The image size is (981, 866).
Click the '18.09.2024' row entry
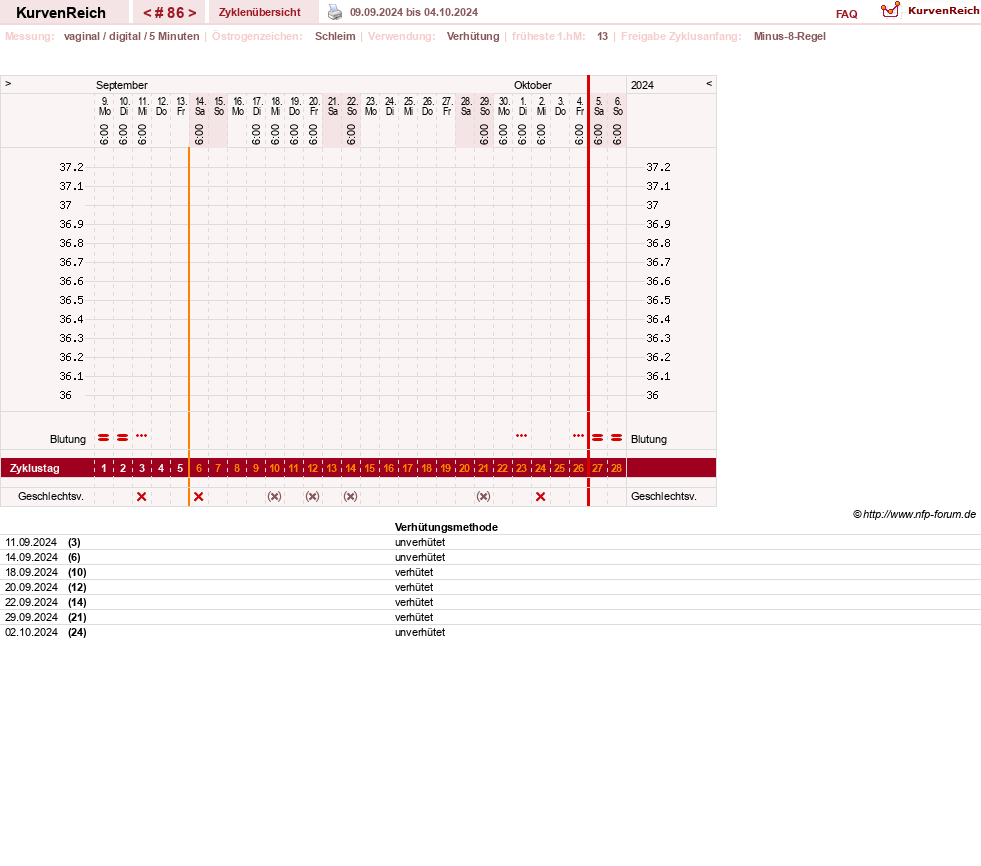tap(490, 573)
